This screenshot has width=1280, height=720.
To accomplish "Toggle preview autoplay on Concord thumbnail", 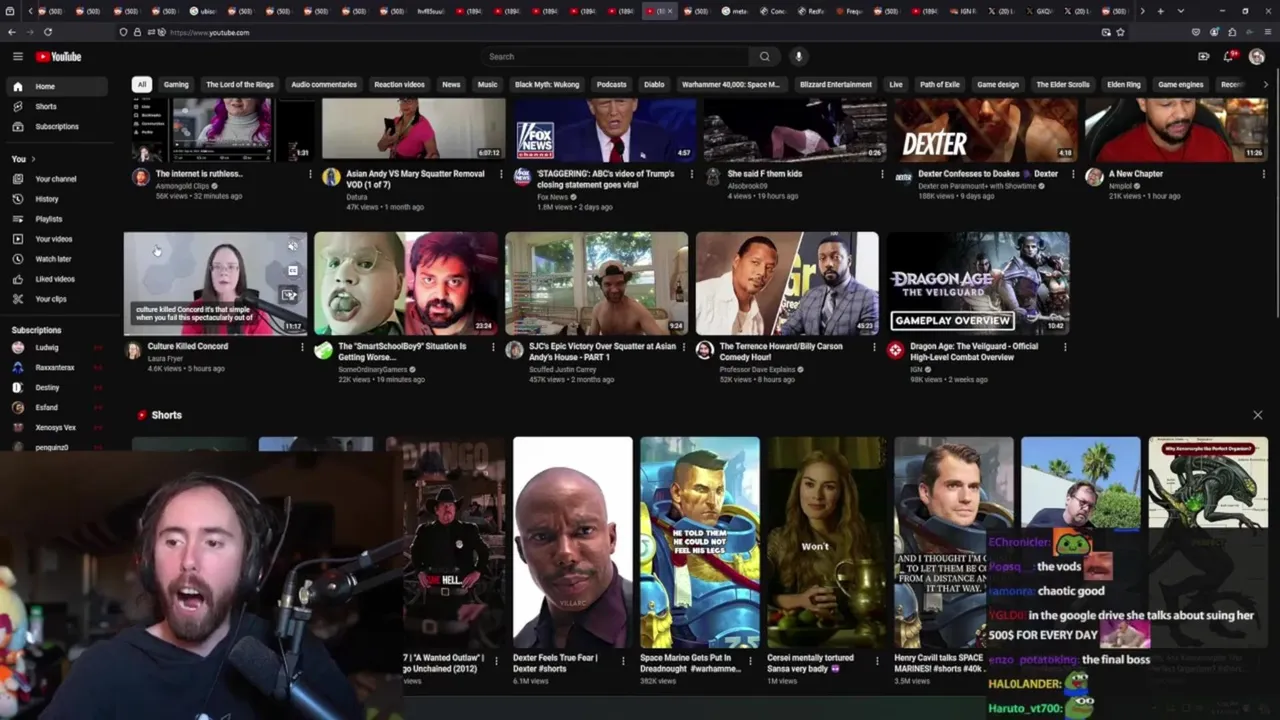I will (x=290, y=294).
